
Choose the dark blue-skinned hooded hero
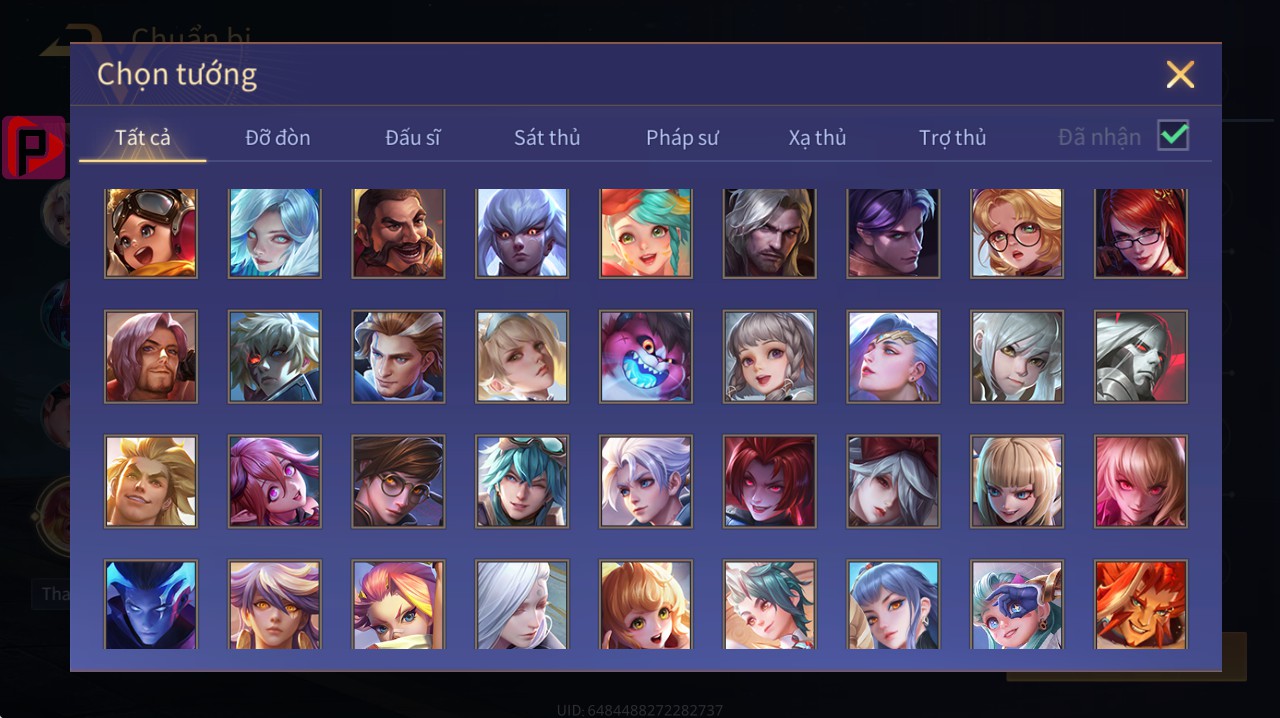151,605
